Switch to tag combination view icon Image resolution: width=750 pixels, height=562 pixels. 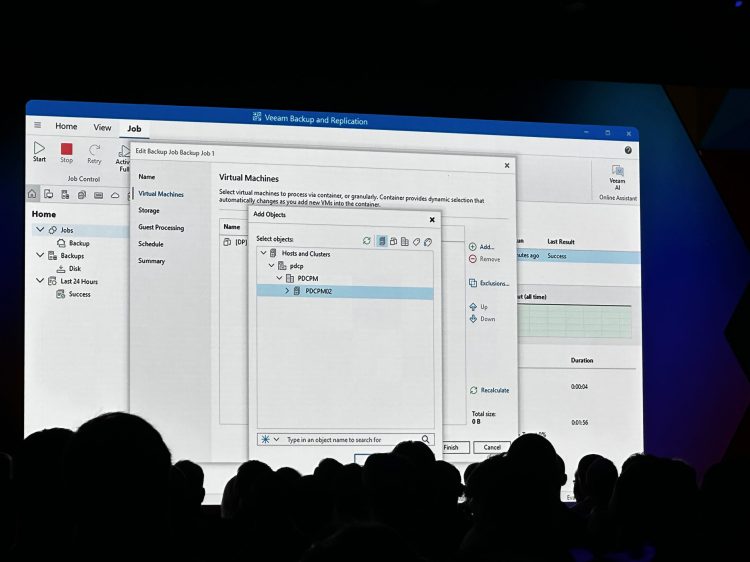pos(428,242)
